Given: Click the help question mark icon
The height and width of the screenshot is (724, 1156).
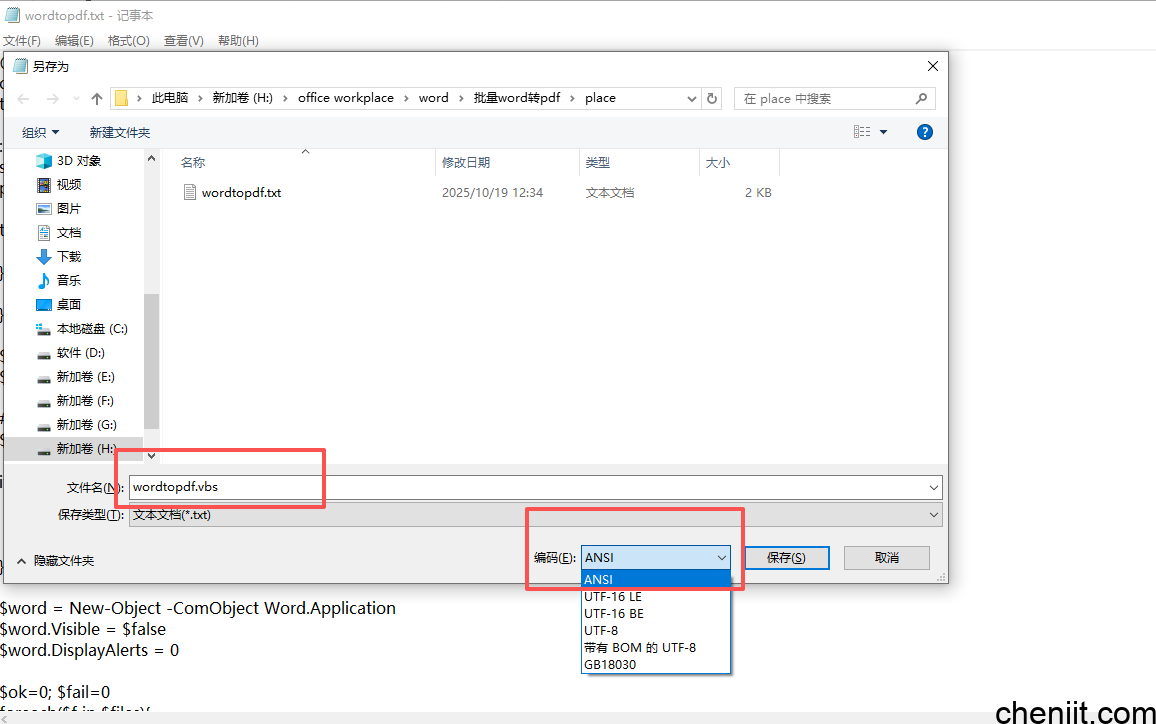Looking at the screenshot, I should pyautogui.click(x=924, y=132).
